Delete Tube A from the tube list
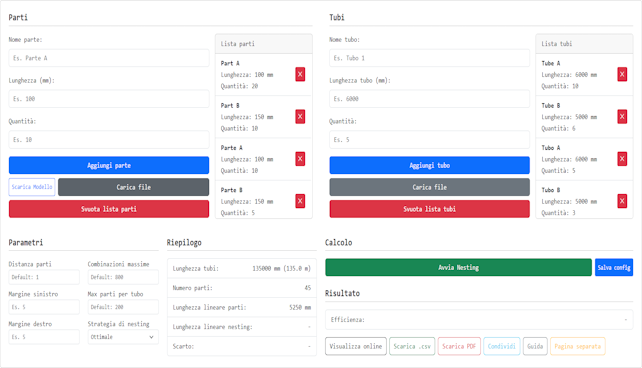This screenshot has height=368, width=642. coord(622,75)
